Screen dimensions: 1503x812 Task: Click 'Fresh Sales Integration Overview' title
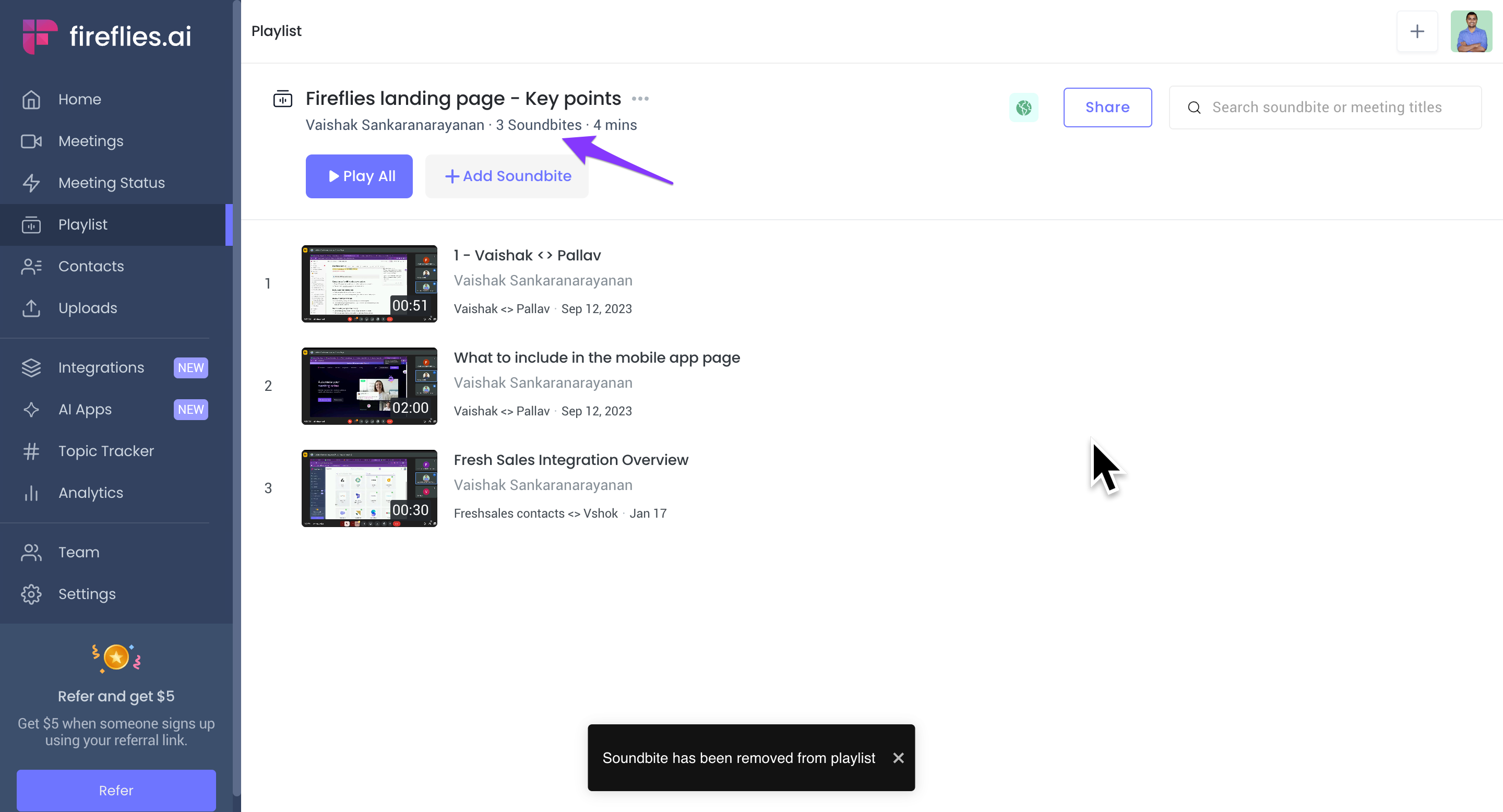click(570, 460)
